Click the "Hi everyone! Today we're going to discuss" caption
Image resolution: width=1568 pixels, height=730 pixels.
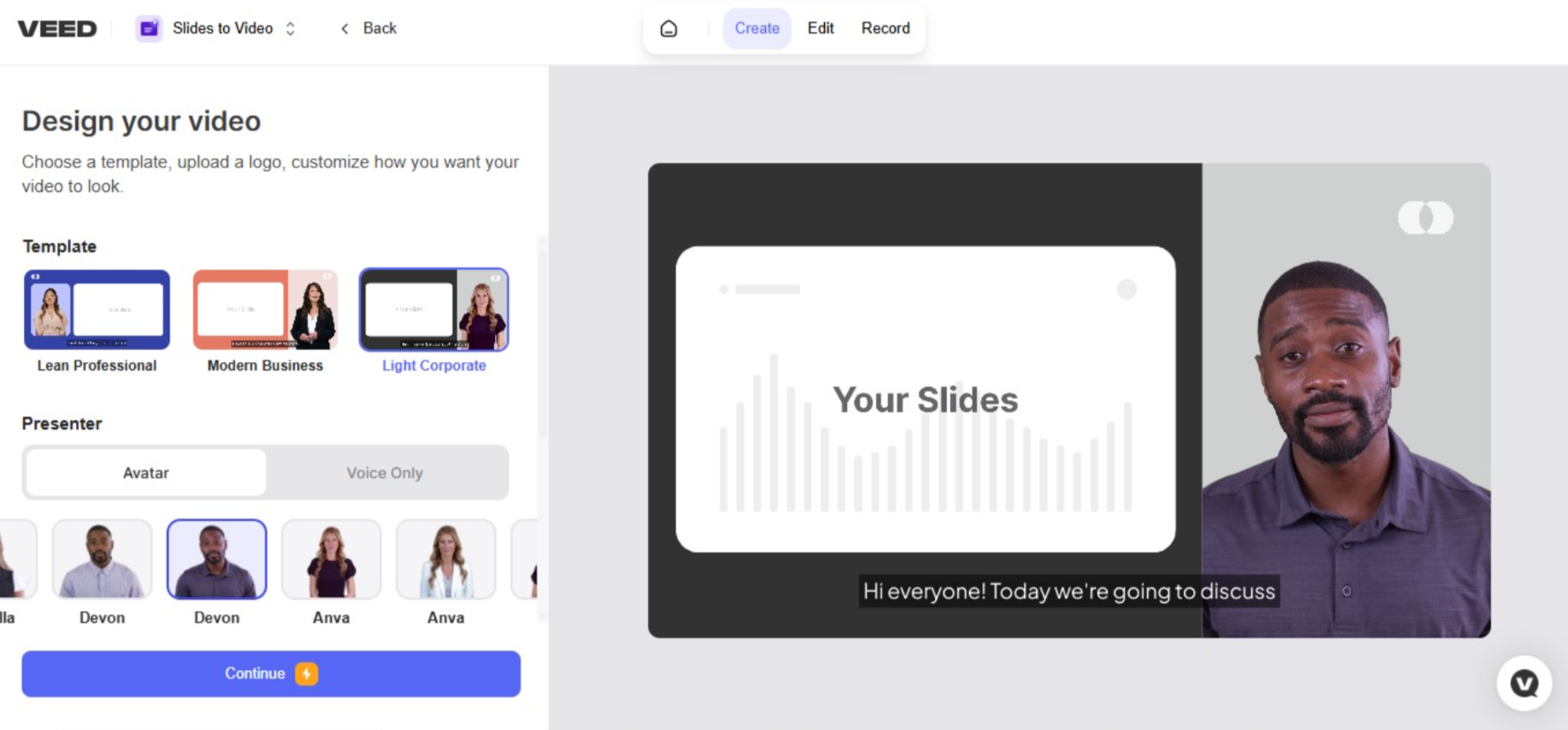coord(1069,591)
